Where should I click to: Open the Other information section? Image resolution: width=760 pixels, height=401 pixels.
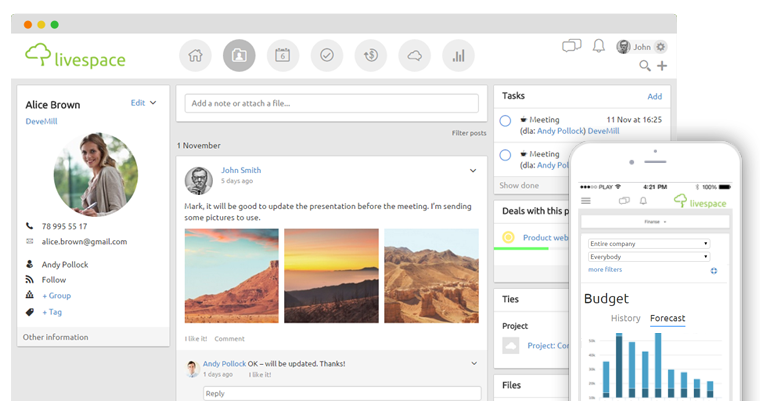[93, 337]
